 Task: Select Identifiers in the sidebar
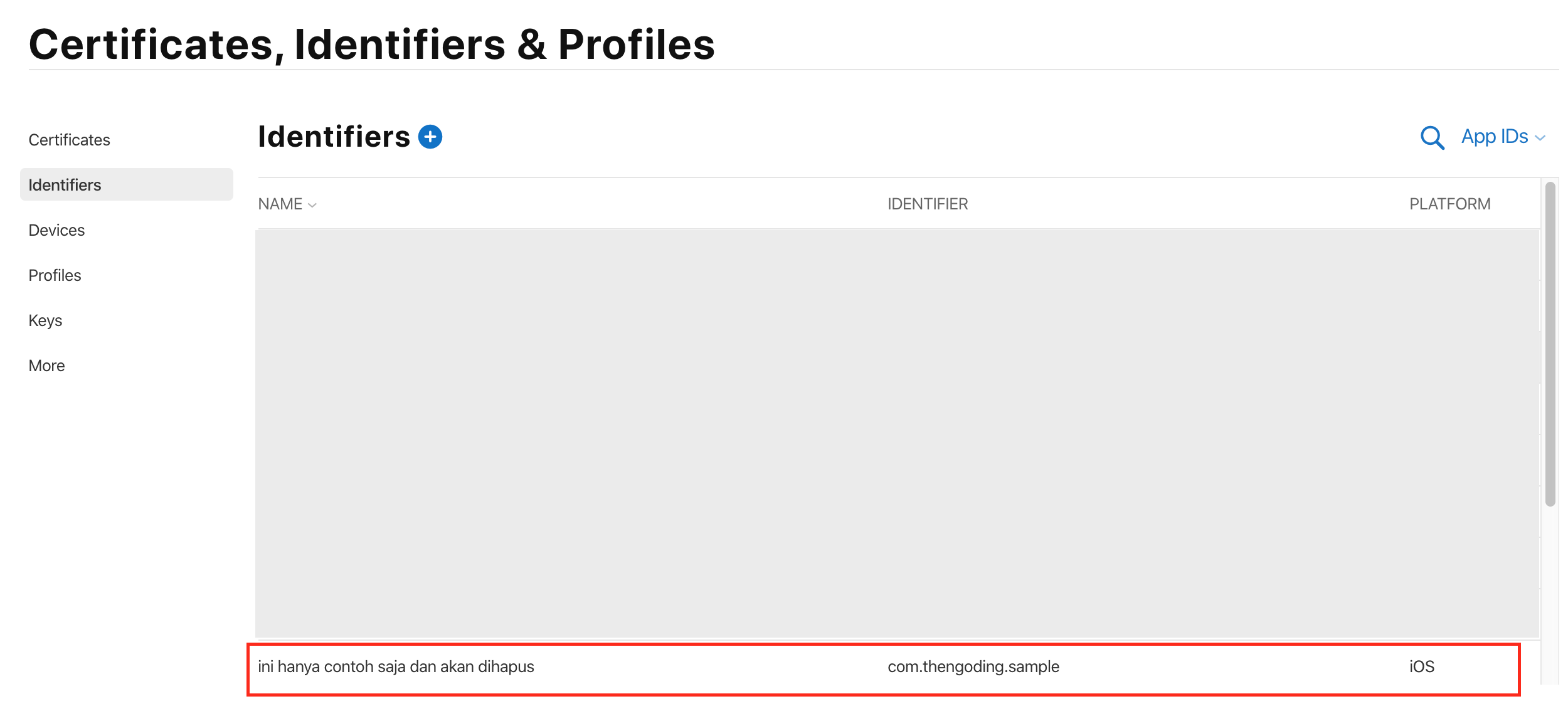[65, 185]
